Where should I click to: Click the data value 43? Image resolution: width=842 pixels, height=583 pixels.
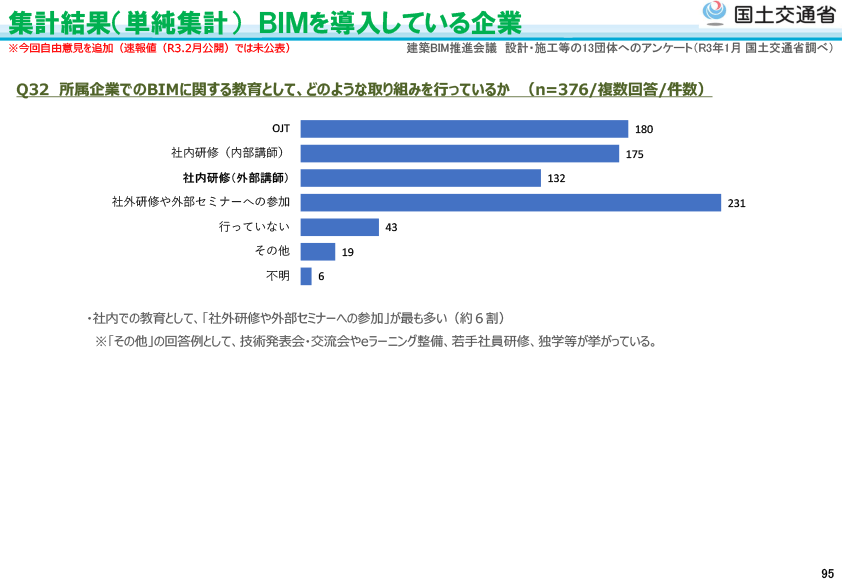[391, 227]
